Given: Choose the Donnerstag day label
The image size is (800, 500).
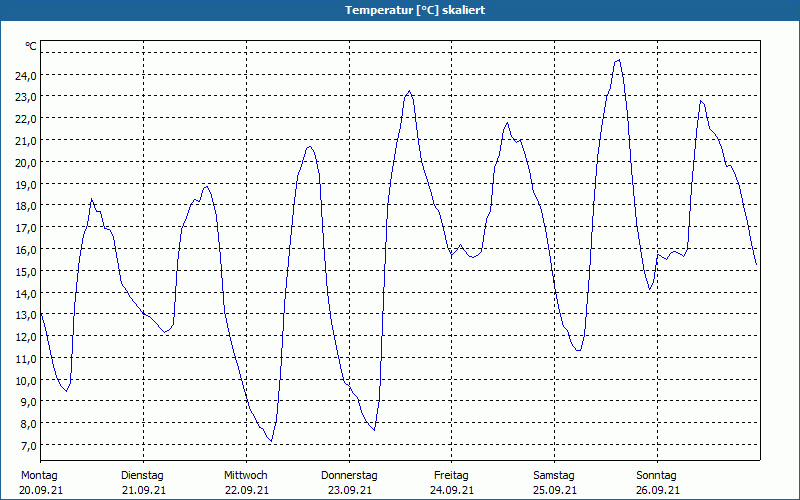Looking at the screenshot, I should [349, 475].
